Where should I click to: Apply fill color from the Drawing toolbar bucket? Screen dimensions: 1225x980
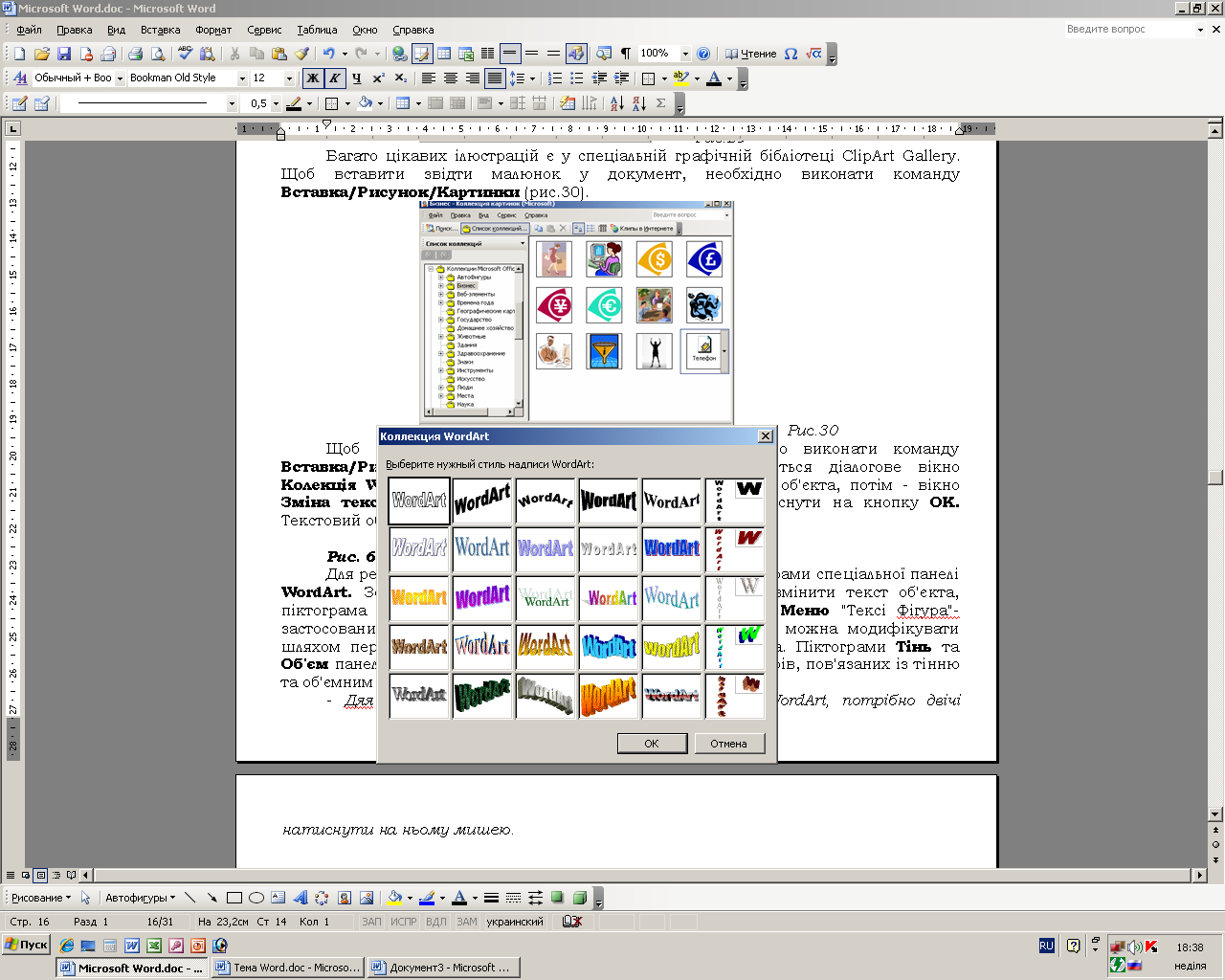point(393,898)
